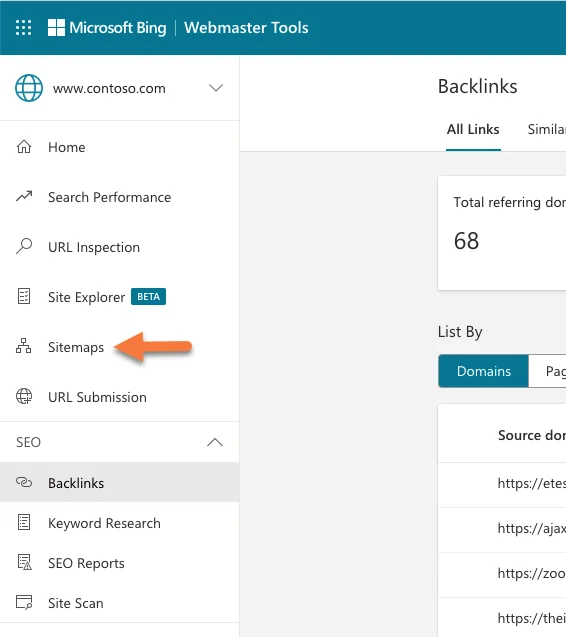The height and width of the screenshot is (637, 566).
Task: Click the Backlinks chain icon
Action: pos(24,482)
